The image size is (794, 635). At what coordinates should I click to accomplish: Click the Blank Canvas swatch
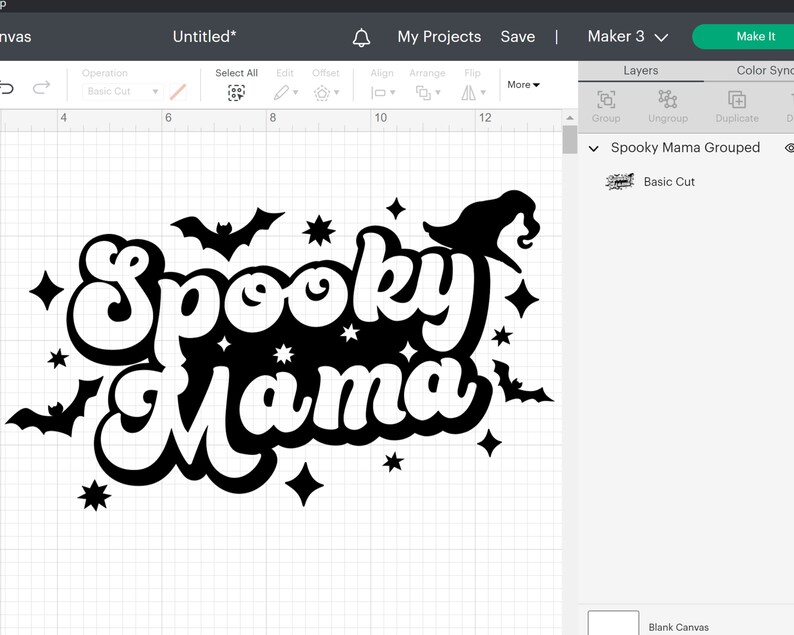613,622
